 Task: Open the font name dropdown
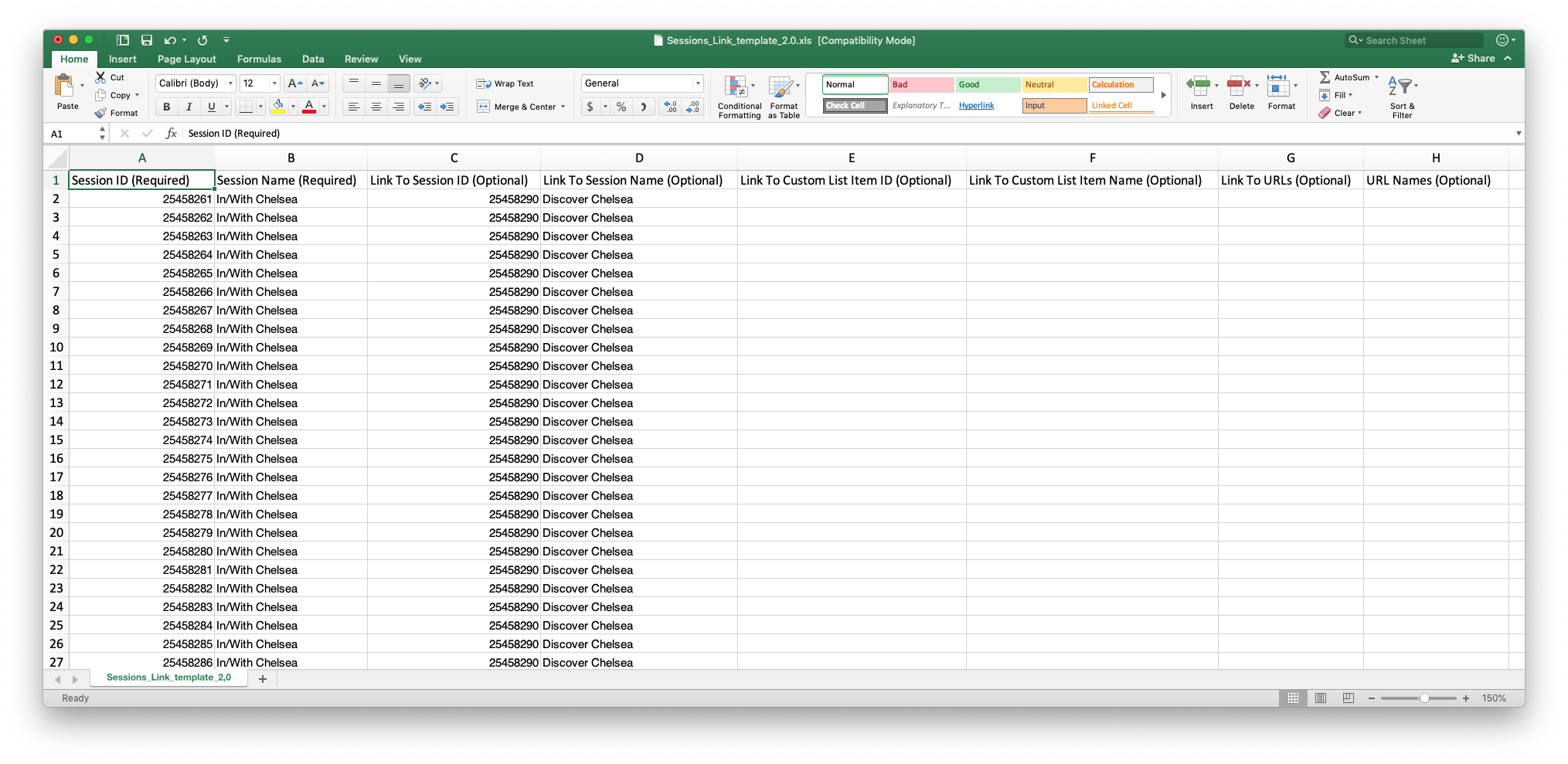pyautogui.click(x=230, y=83)
